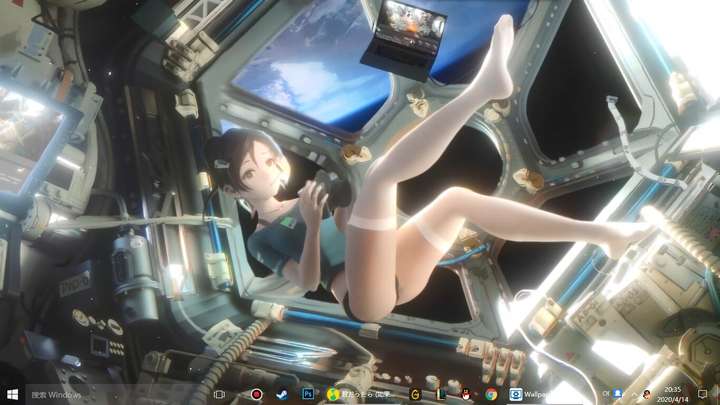
Task: Click the input method indicator in tray
Action: [x=606, y=394]
